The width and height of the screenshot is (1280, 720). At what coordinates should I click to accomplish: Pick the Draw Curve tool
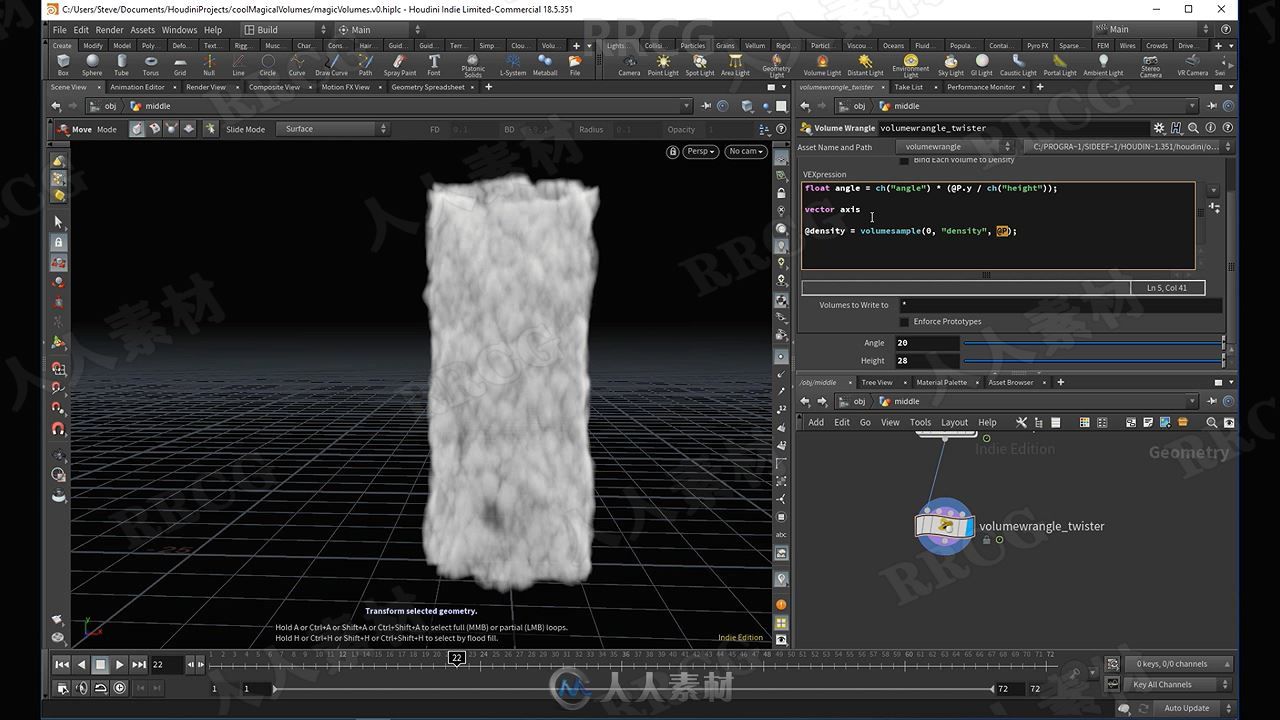click(331, 65)
